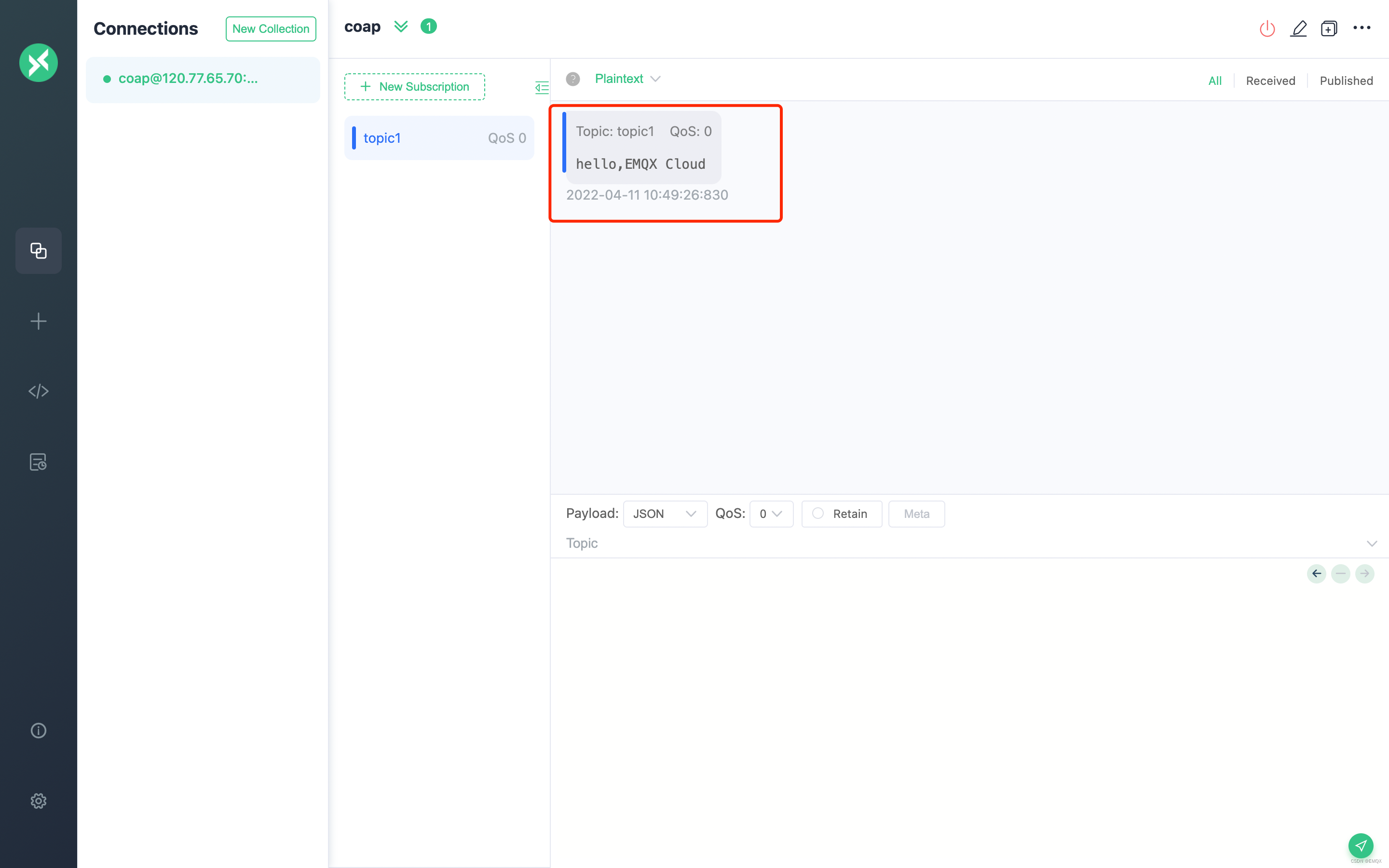The image size is (1389, 868).
Task: Click the edit/pencil icon
Action: click(x=1298, y=28)
